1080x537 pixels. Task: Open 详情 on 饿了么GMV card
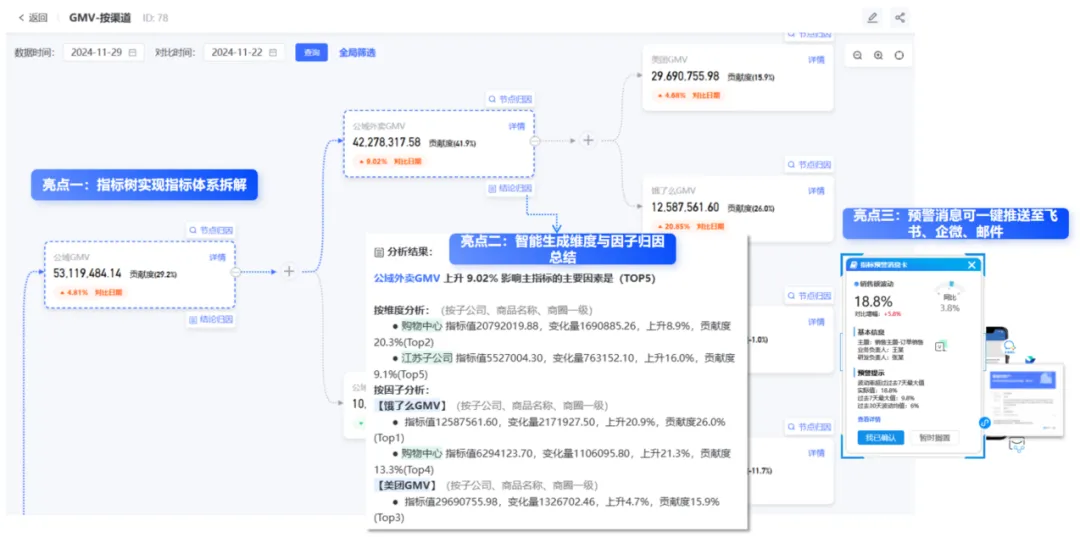tap(816, 191)
